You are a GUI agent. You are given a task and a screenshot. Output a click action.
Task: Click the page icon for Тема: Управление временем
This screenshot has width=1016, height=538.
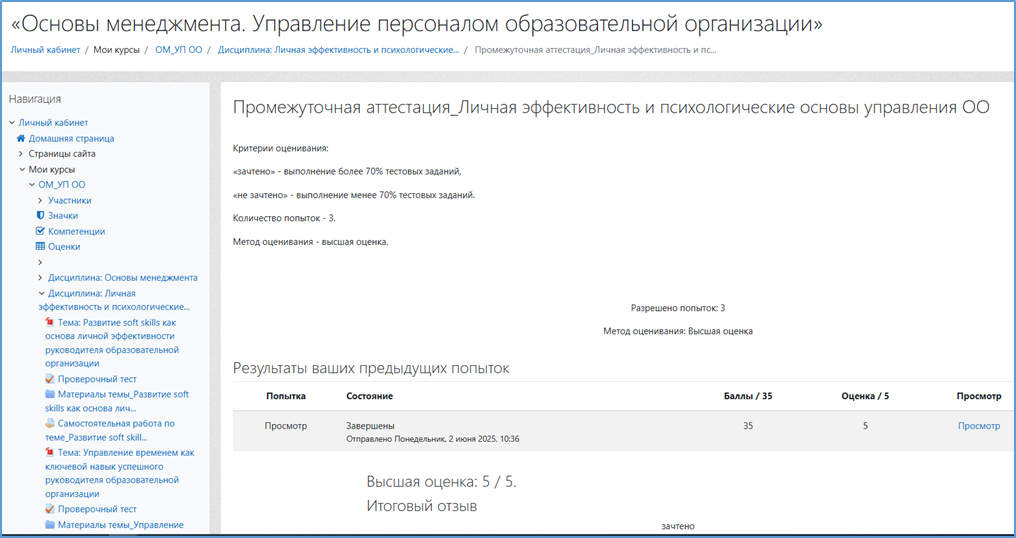click(50, 453)
